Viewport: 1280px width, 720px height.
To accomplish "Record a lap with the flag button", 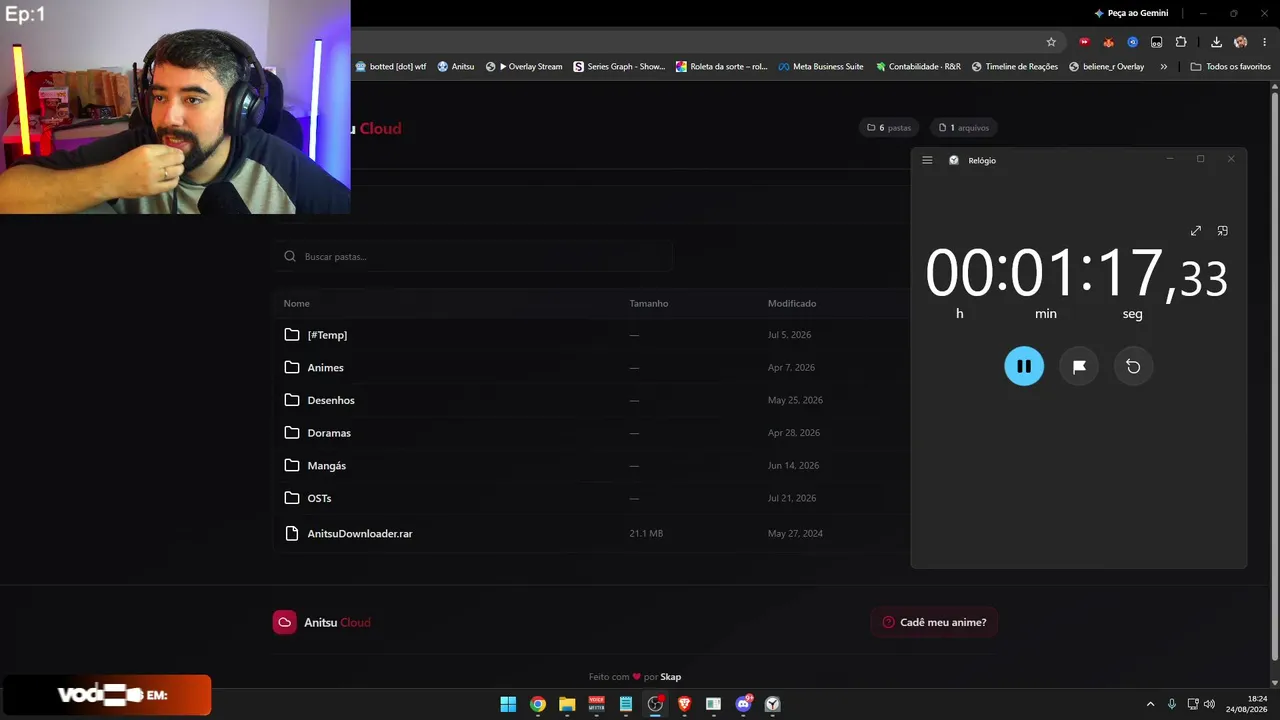I will 1079,366.
